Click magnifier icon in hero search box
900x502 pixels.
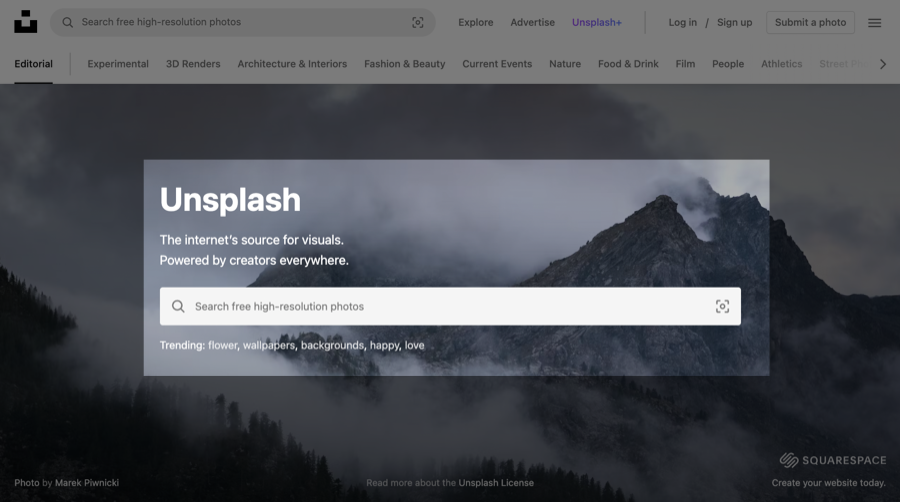[x=179, y=306]
